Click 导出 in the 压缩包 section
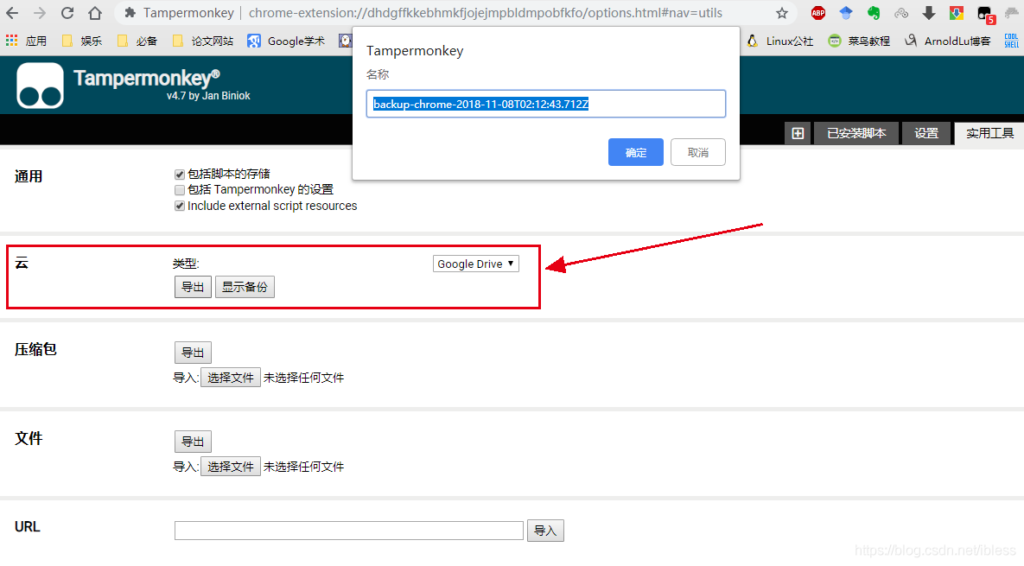The width and height of the screenshot is (1024, 566). [193, 353]
